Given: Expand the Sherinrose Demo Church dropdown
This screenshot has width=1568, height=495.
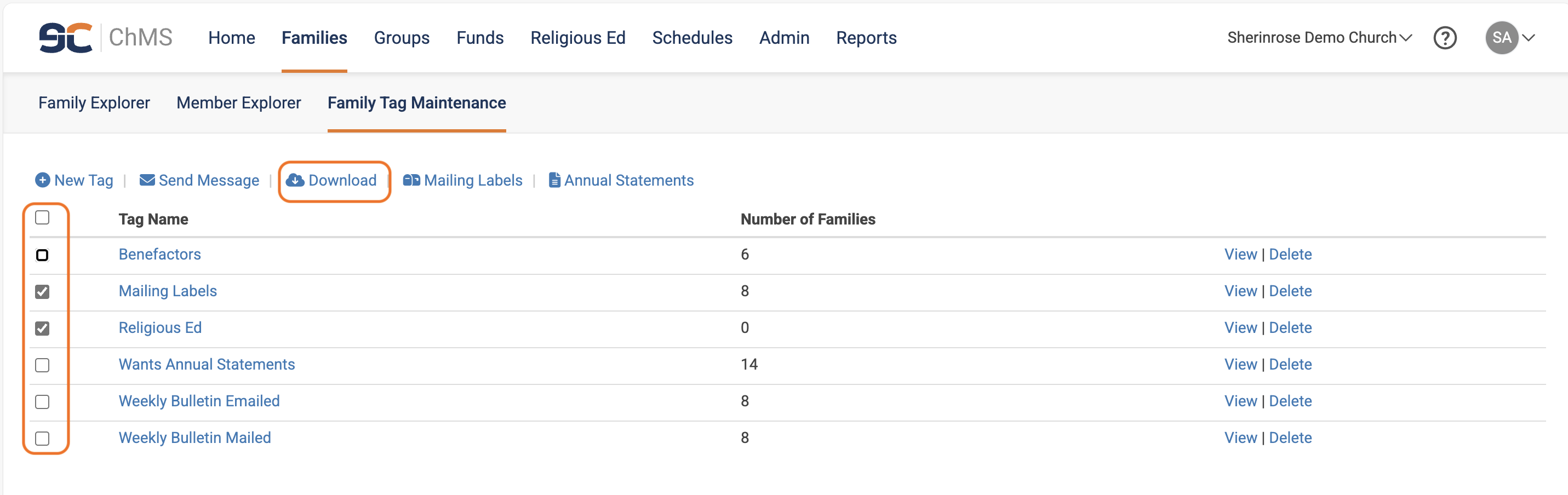Looking at the screenshot, I should click(x=1319, y=38).
